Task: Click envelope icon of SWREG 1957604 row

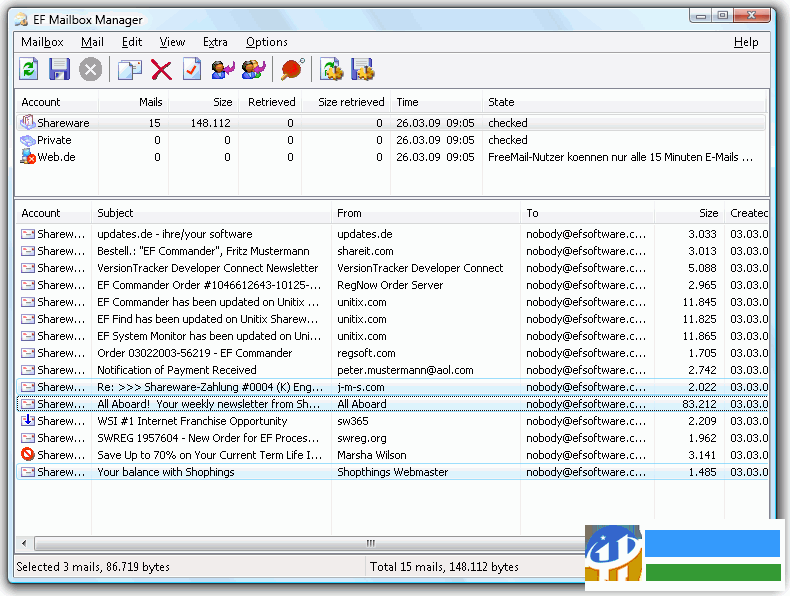Action: (x=28, y=438)
